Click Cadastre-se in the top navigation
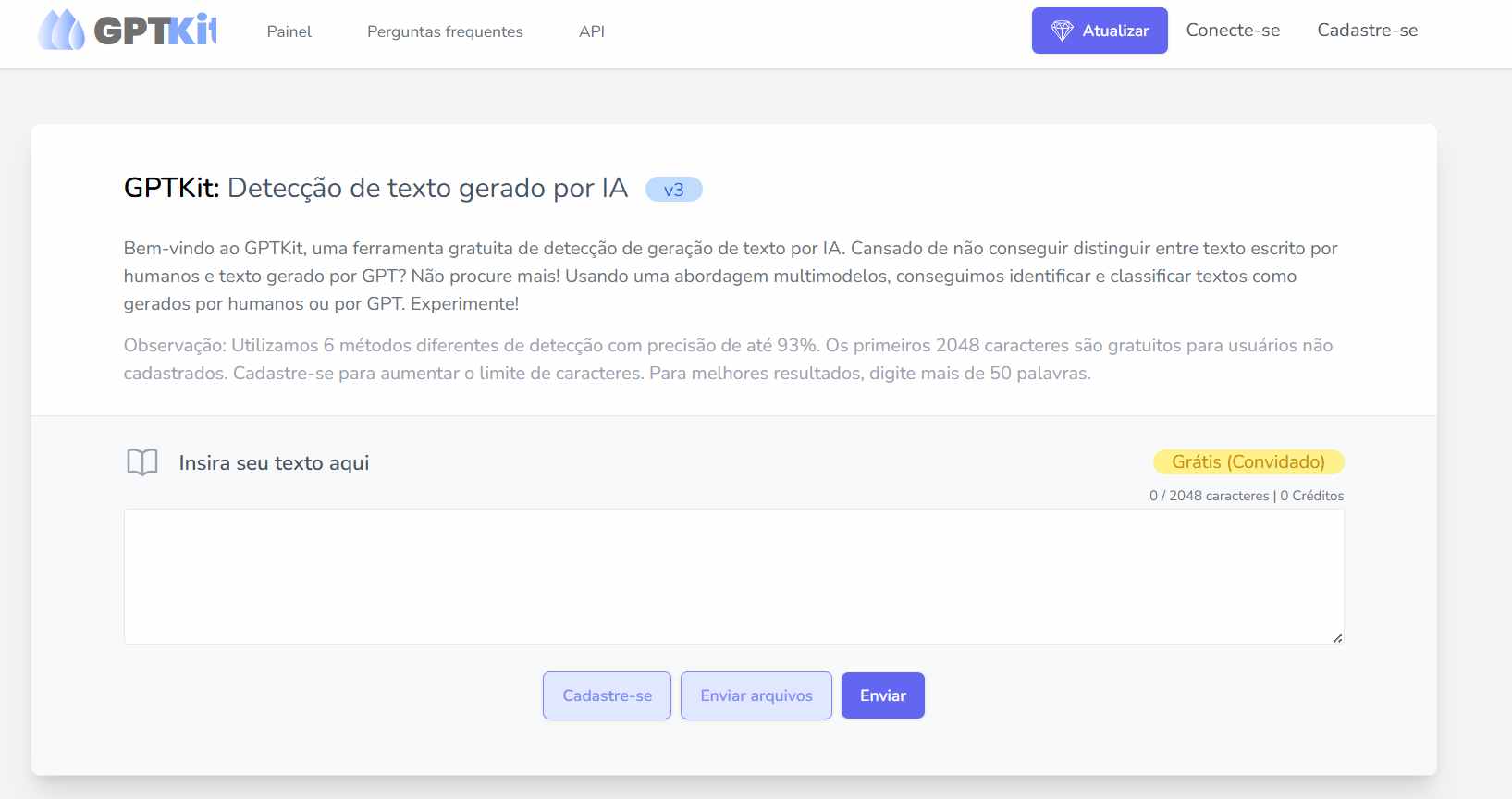 [1367, 31]
